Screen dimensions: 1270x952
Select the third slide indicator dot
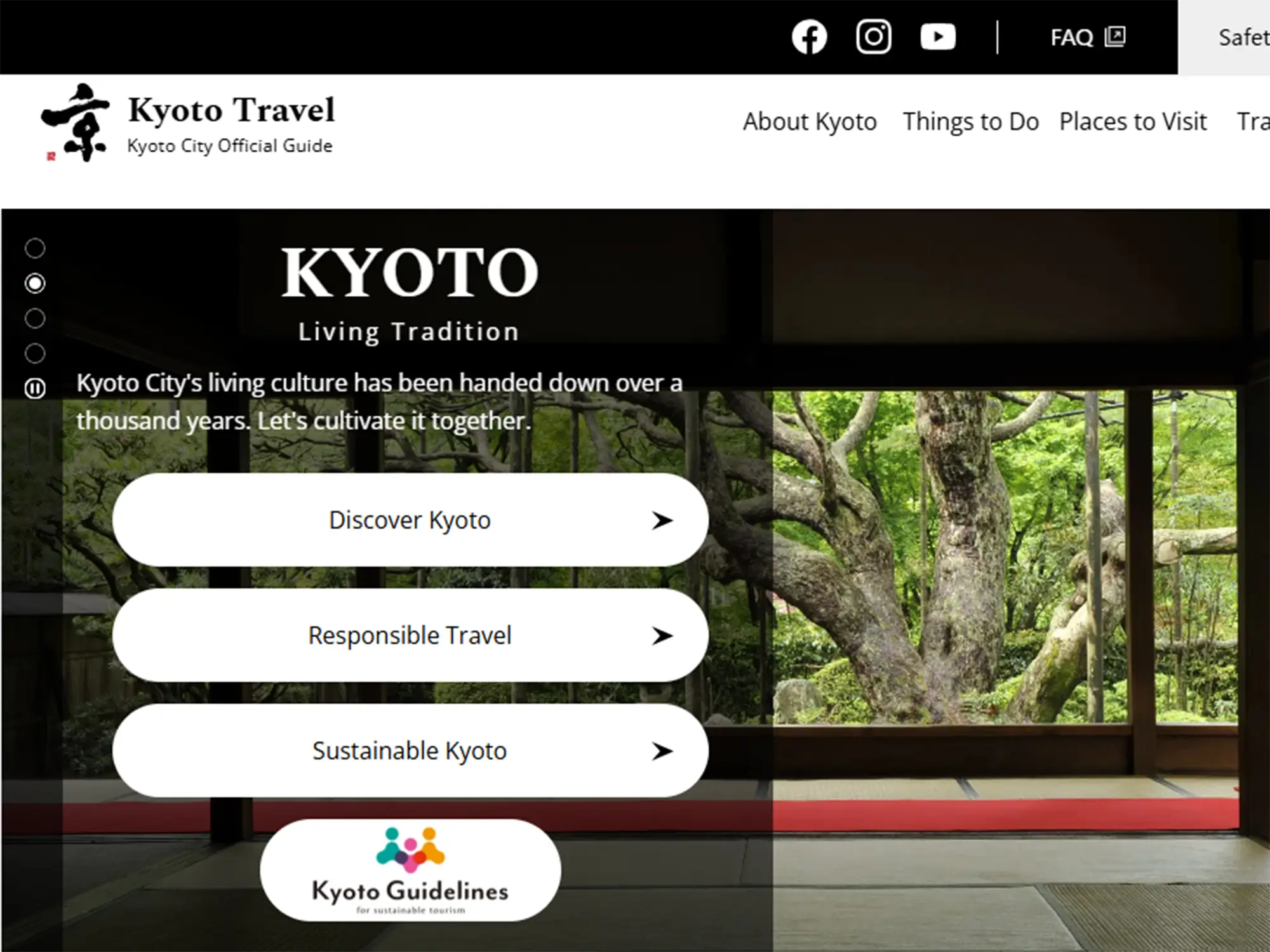coord(35,318)
